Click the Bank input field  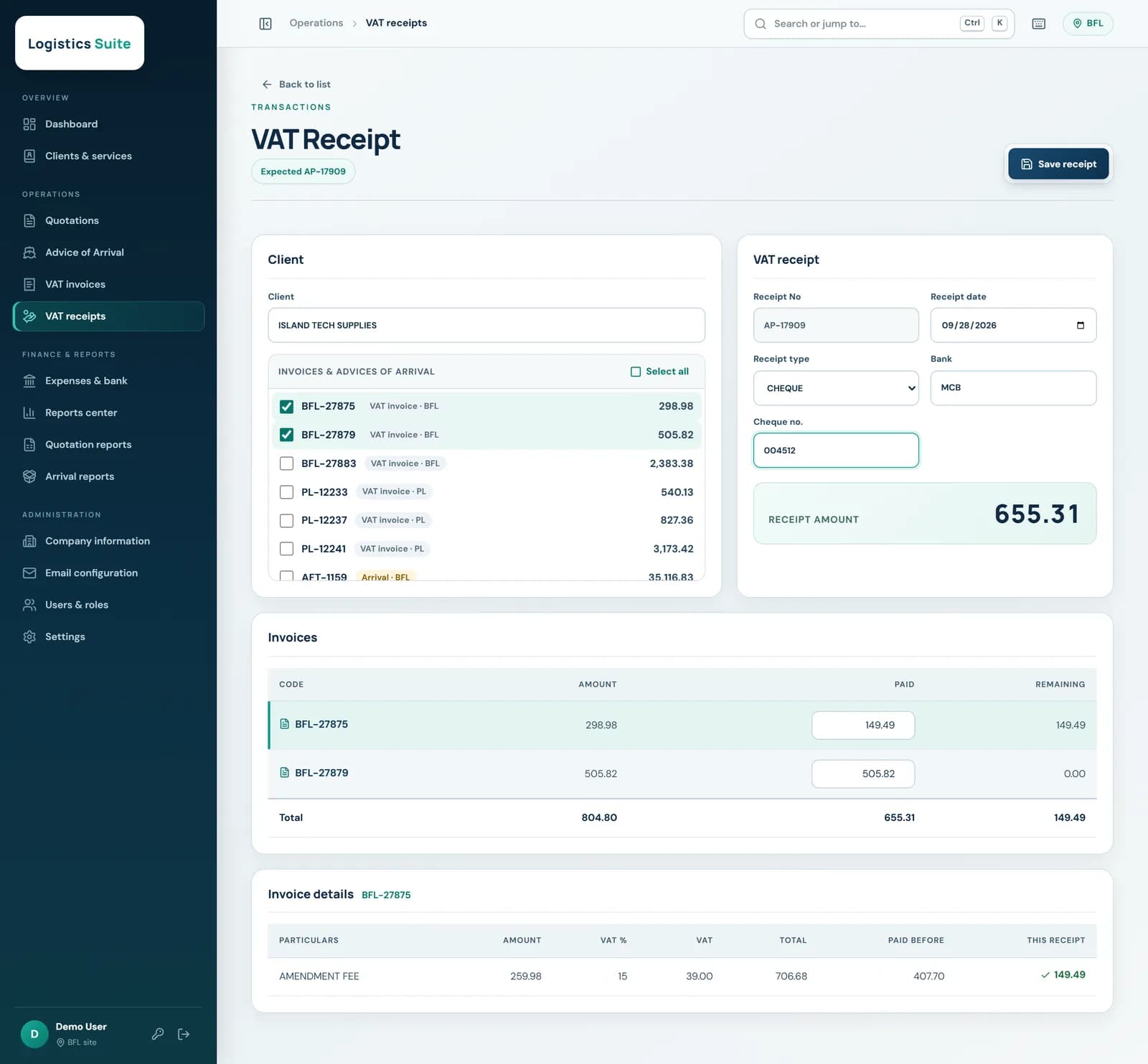[x=1013, y=388]
